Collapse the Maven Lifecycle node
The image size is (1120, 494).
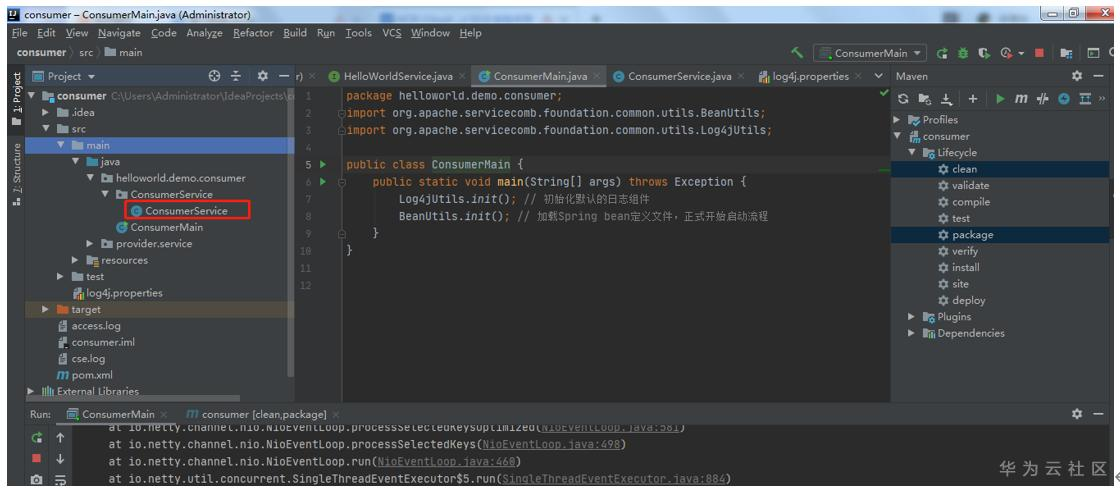pyautogui.click(x=911, y=153)
